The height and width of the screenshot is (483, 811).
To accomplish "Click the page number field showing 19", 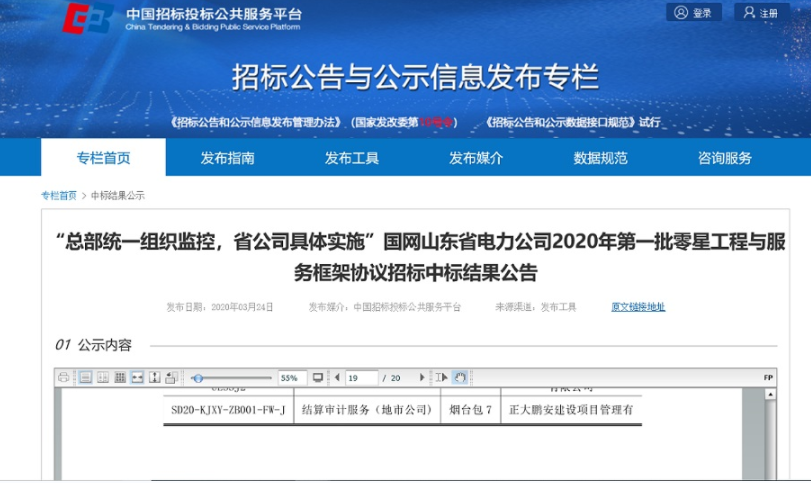I will click(360, 378).
